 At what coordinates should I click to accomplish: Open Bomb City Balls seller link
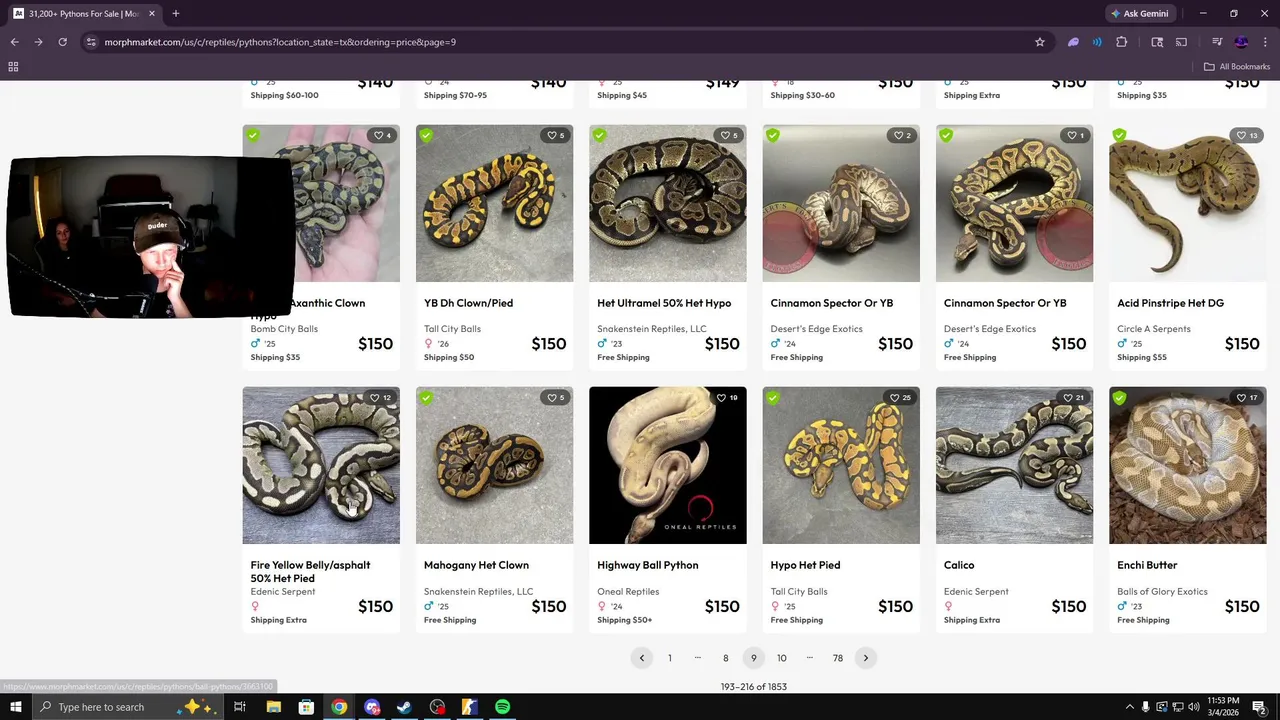point(284,329)
